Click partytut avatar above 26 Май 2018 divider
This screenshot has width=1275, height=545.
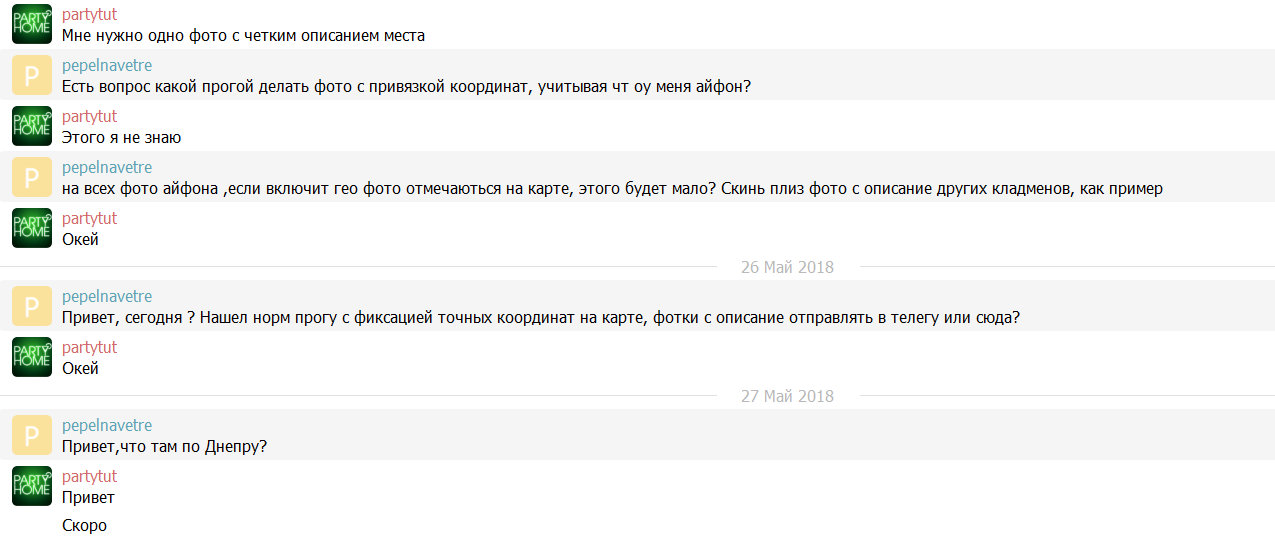pos(32,228)
